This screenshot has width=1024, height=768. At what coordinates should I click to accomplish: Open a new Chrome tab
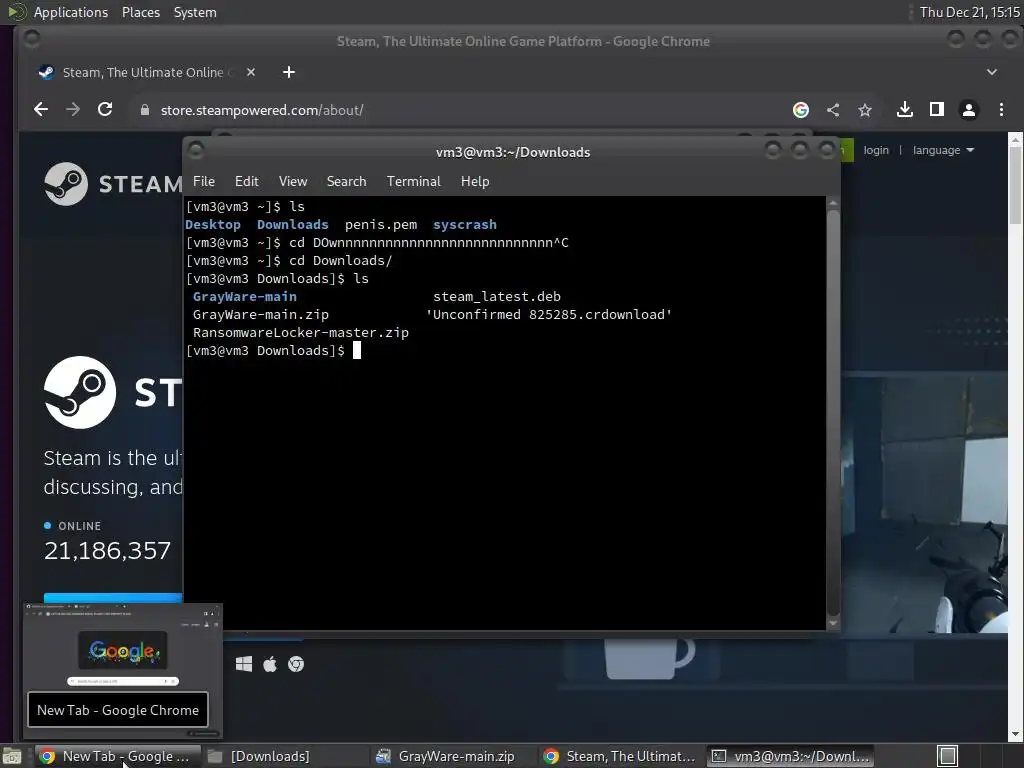tap(289, 72)
